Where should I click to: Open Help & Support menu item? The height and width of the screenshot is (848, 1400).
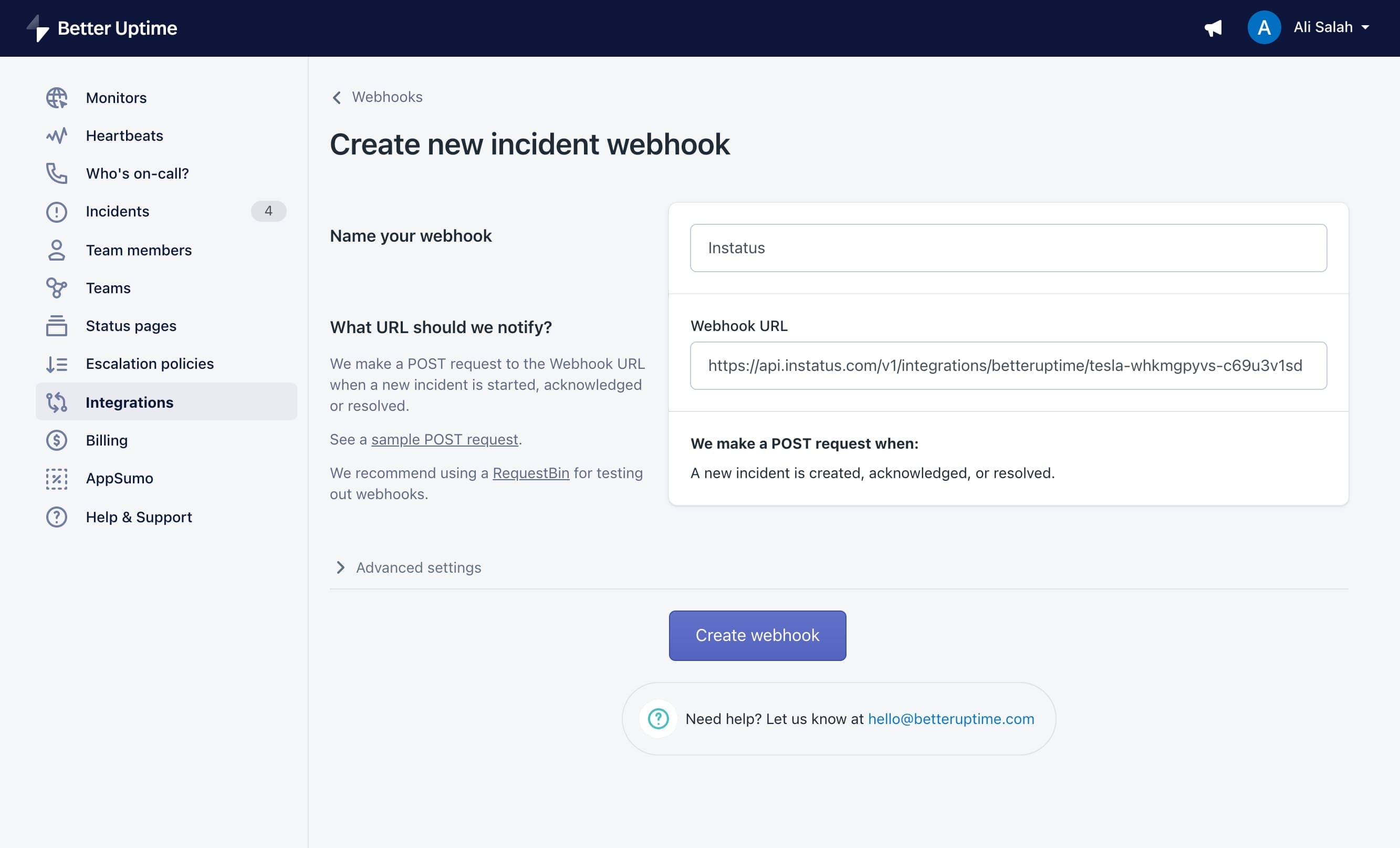click(x=139, y=516)
